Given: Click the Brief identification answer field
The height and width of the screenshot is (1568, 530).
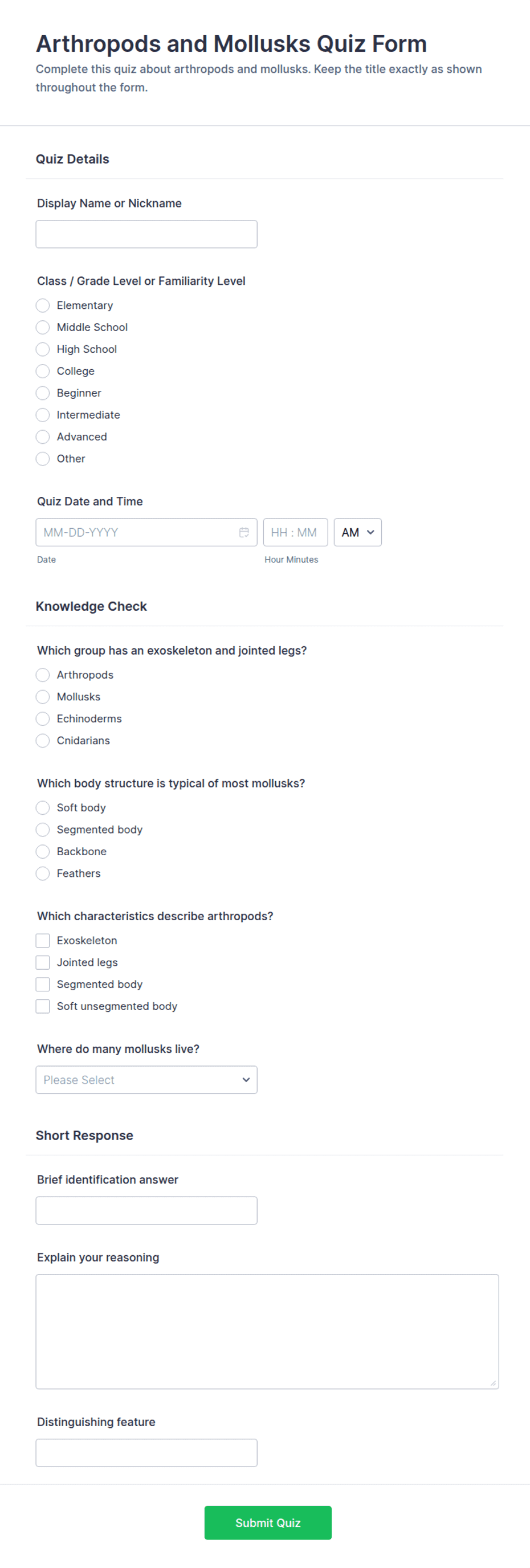Looking at the screenshot, I should [146, 1210].
